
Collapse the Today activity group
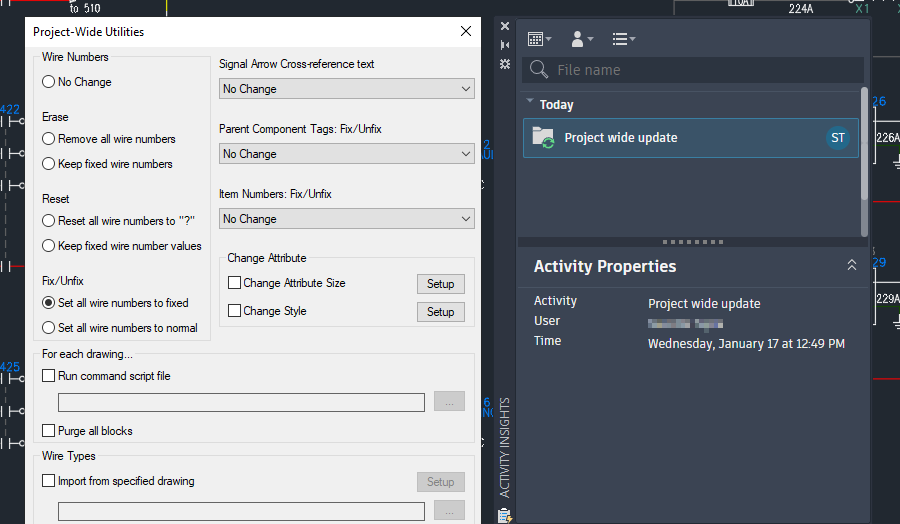point(530,102)
